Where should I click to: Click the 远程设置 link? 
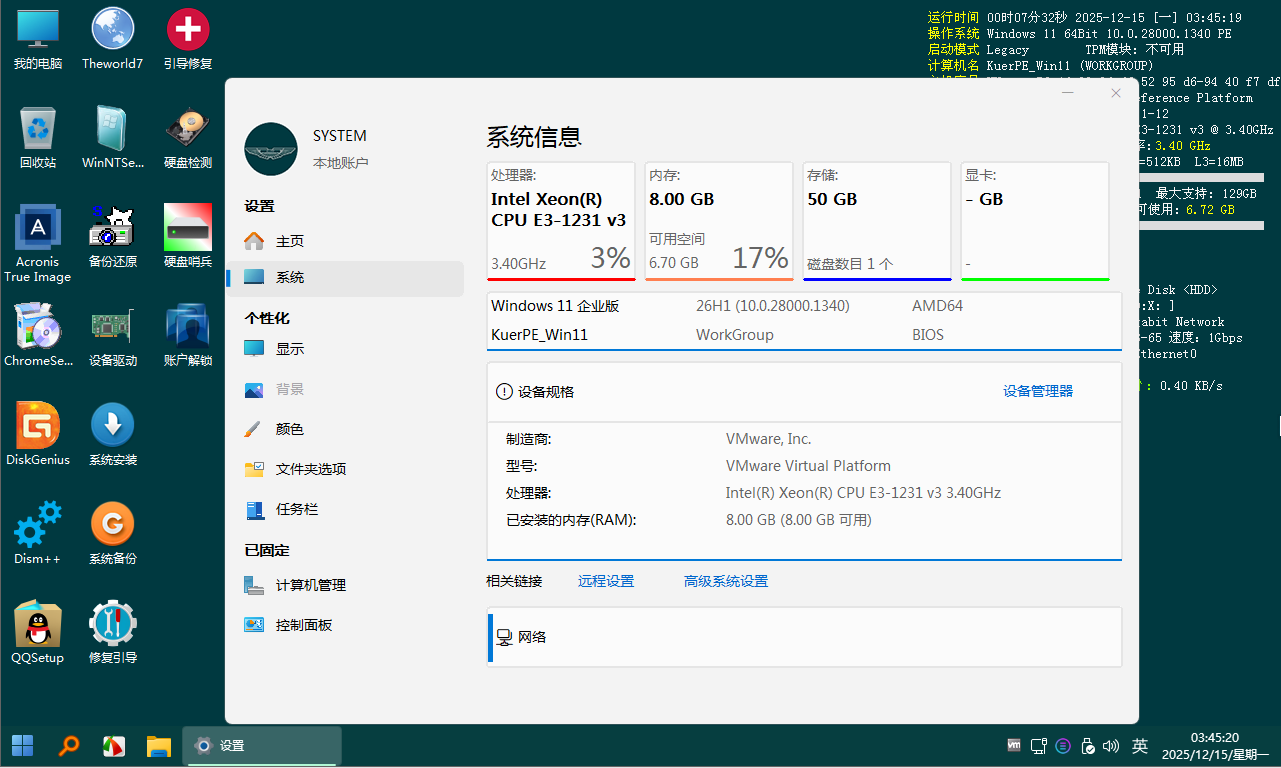(605, 581)
